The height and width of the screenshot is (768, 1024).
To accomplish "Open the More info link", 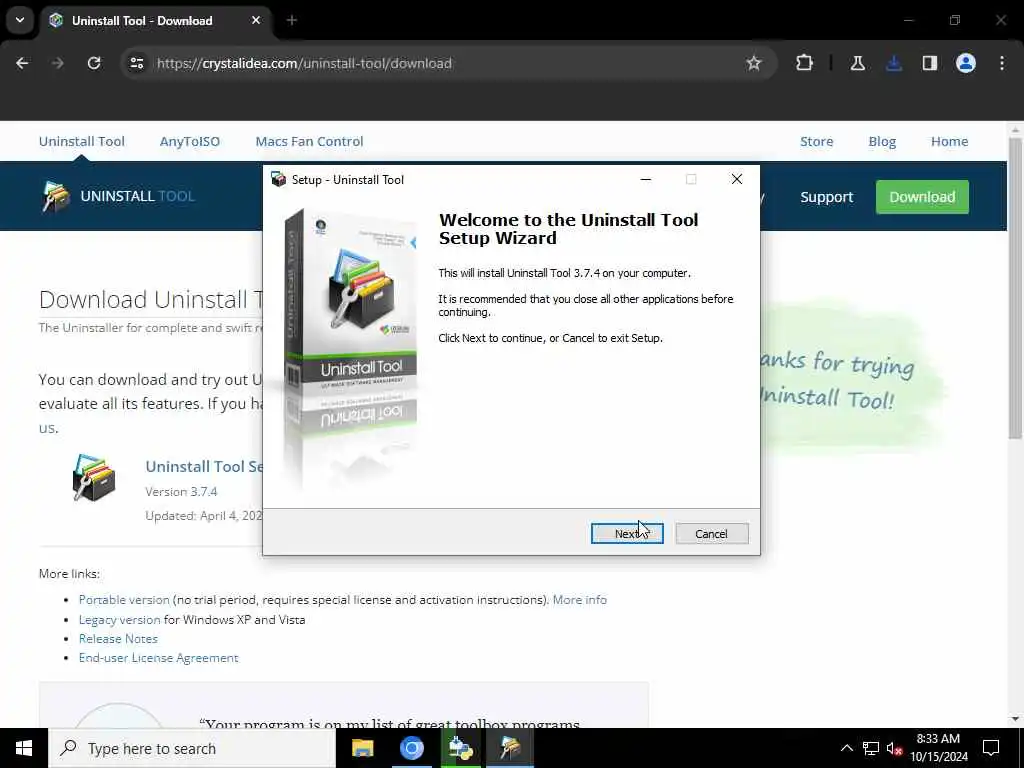I will [x=580, y=600].
